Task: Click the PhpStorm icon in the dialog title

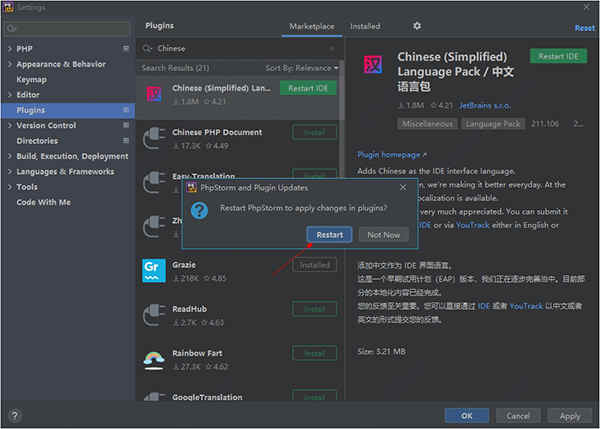Action: pyautogui.click(x=191, y=188)
